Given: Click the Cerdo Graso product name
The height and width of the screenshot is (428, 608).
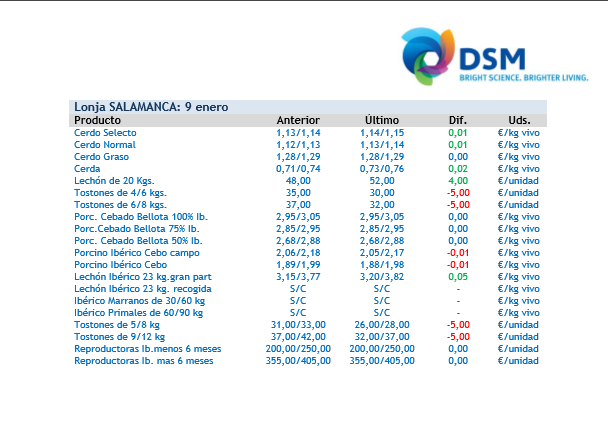Looking at the screenshot, I should point(101,156).
